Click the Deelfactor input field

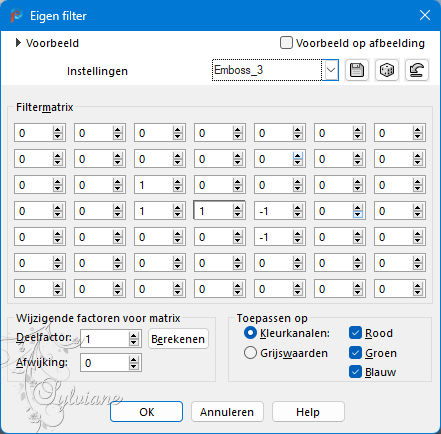point(105,339)
